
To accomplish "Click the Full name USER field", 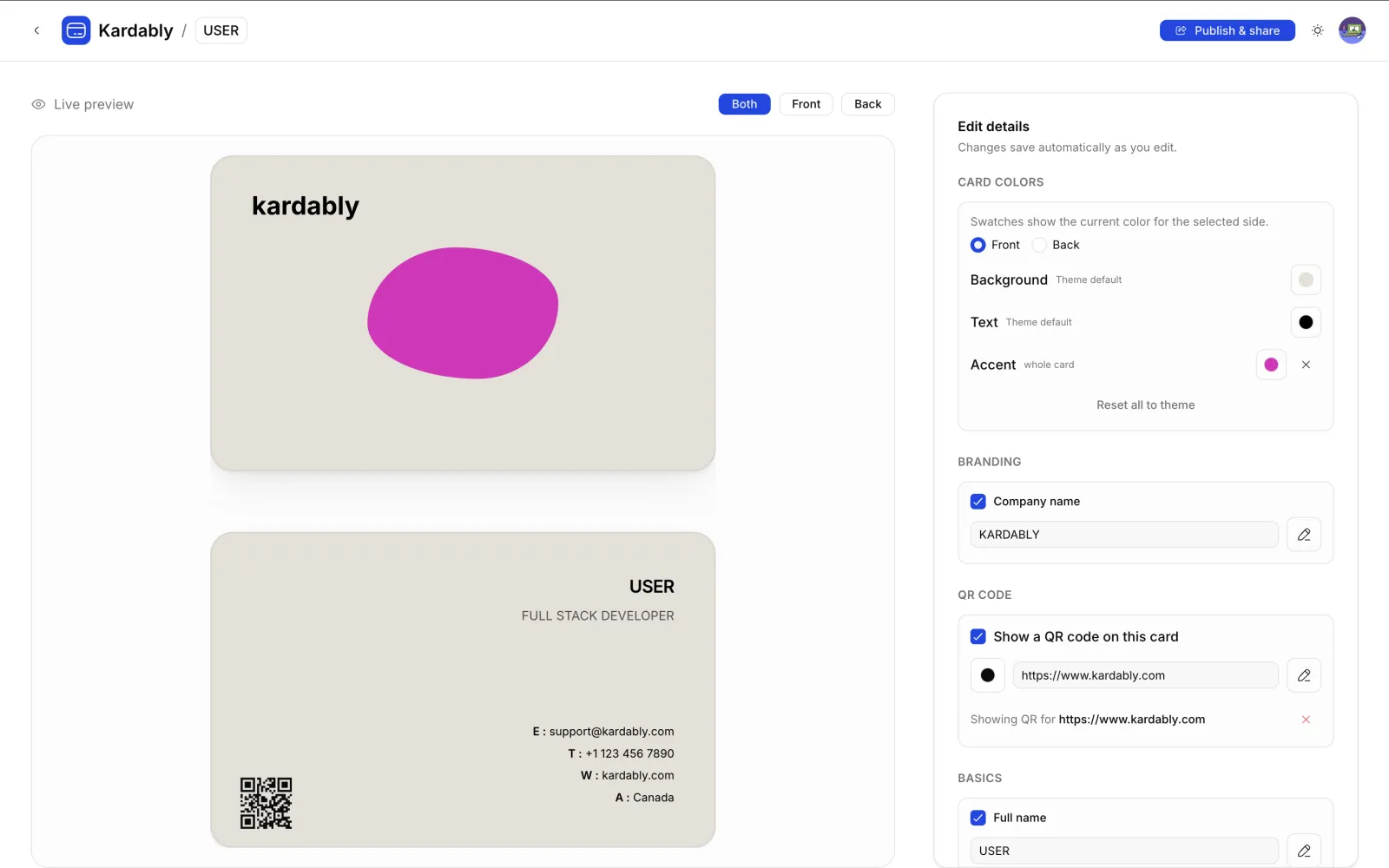I will click(1124, 851).
